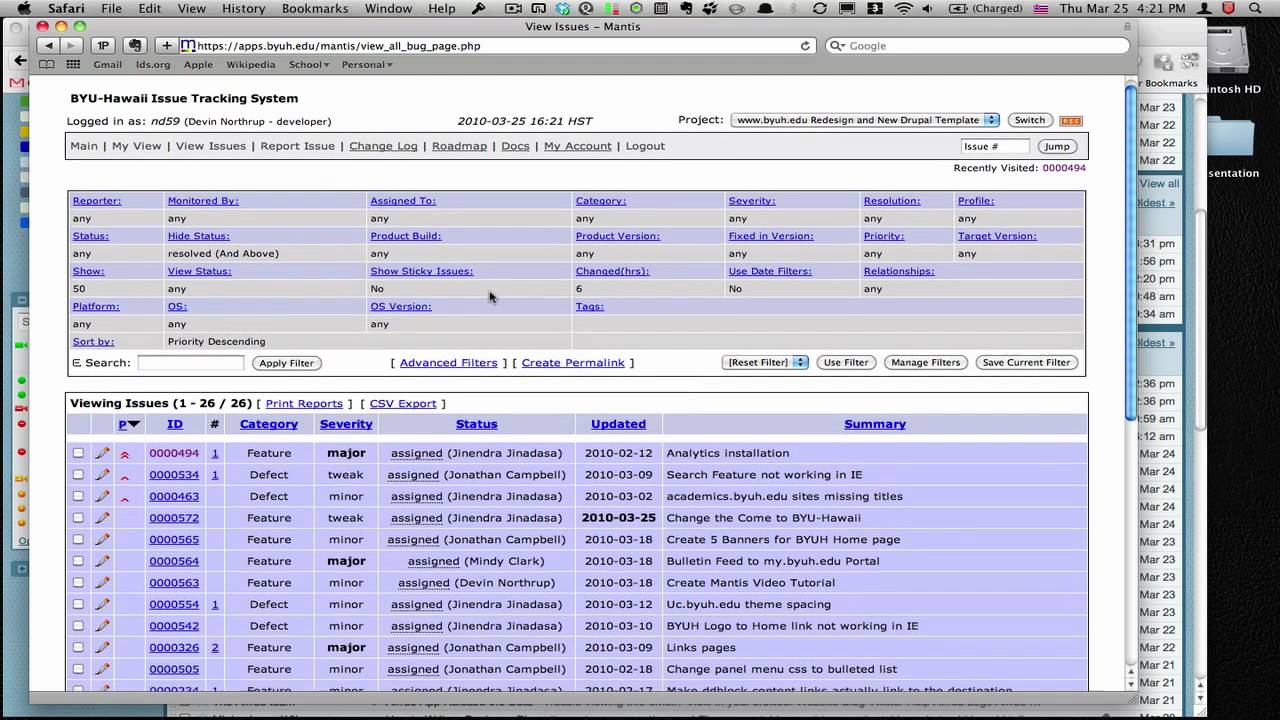The height and width of the screenshot is (720, 1280).
Task: Check the box for issue 0000463
Action: (78, 496)
